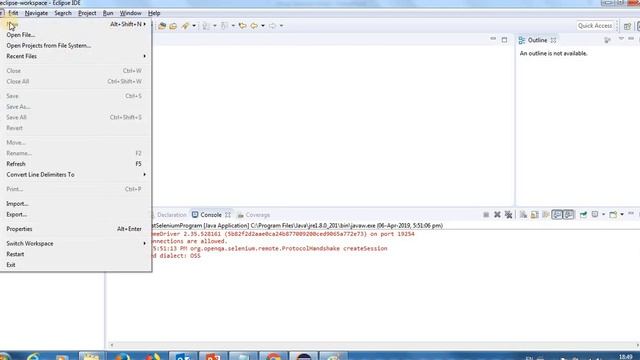Open the Back navigation history dropdown
Image resolution: width=640 pixels, height=360 pixels.
pyautogui.click(x=263, y=26)
